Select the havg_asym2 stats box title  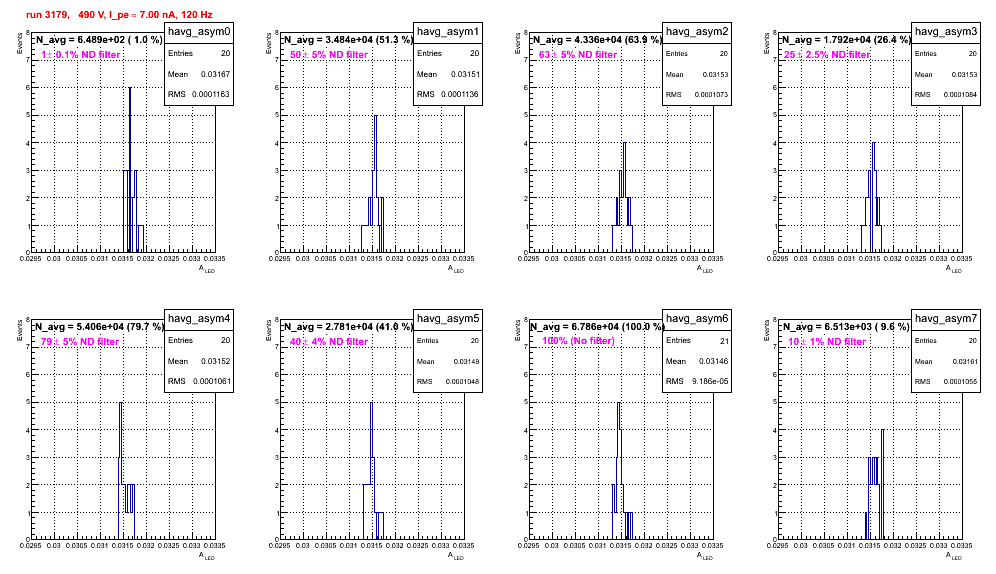pyautogui.click(x=697, y=32)
